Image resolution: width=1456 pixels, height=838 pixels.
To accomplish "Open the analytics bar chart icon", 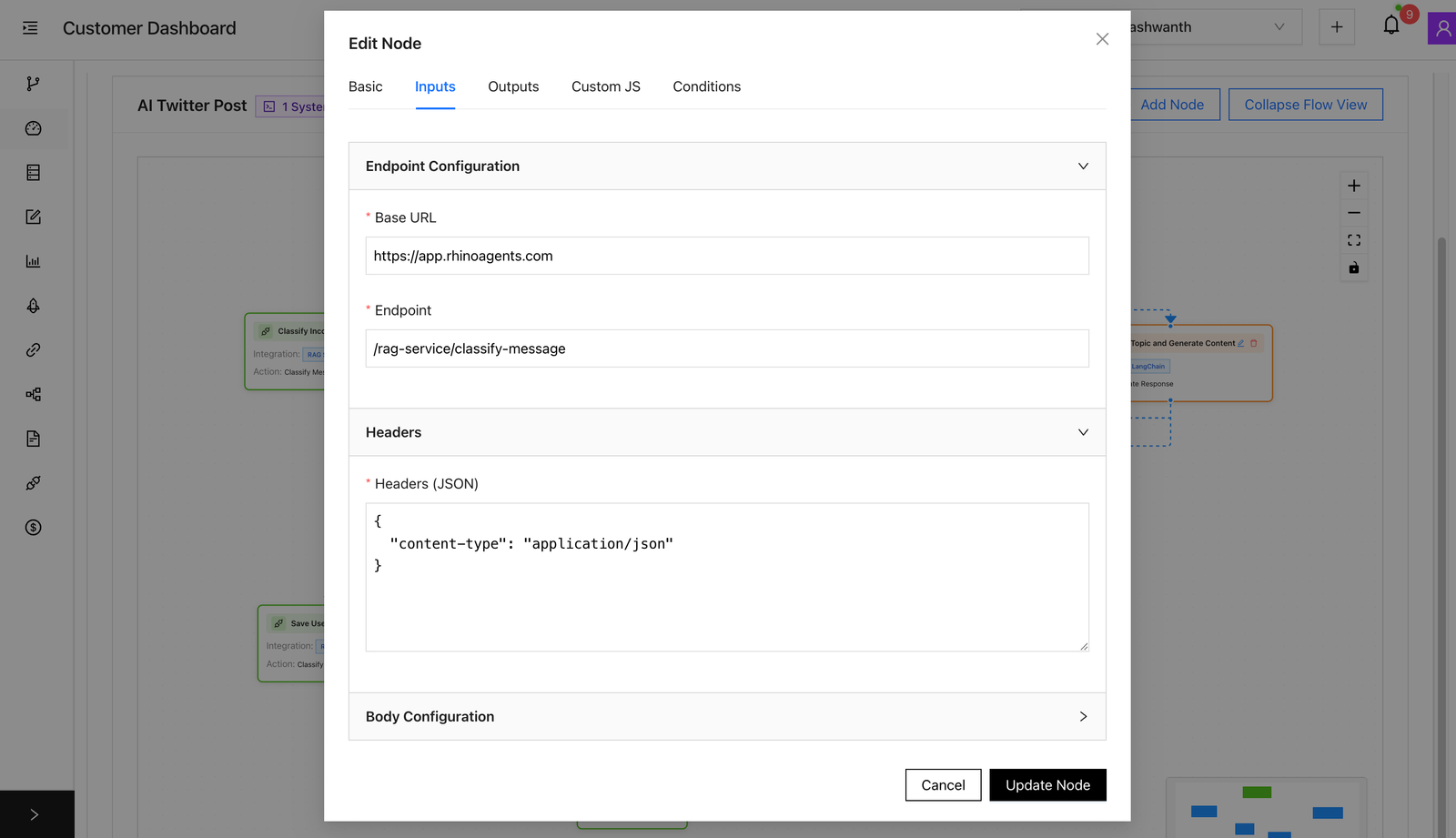I will click(34, 261).
